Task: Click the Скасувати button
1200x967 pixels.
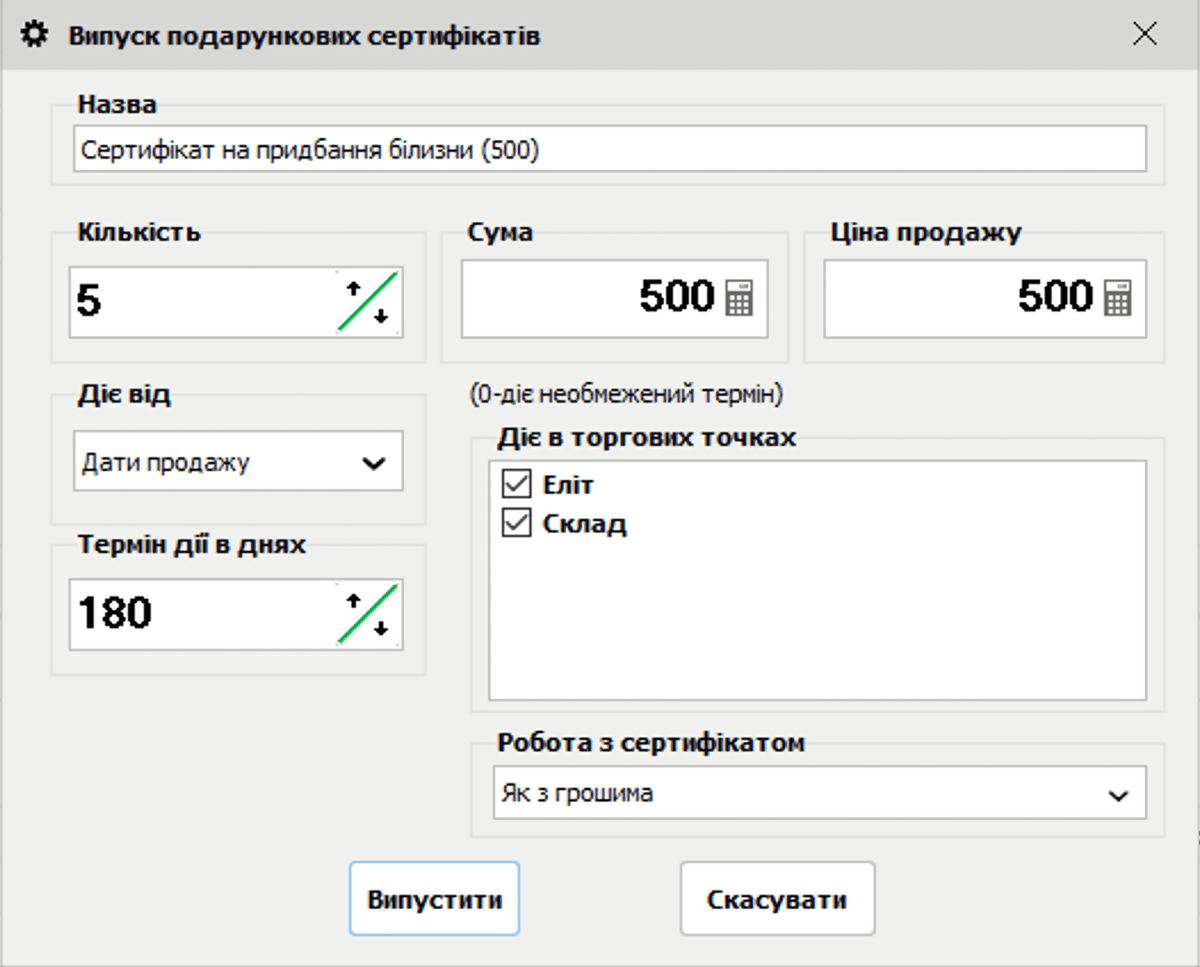Action: click(x=777, y=899)
